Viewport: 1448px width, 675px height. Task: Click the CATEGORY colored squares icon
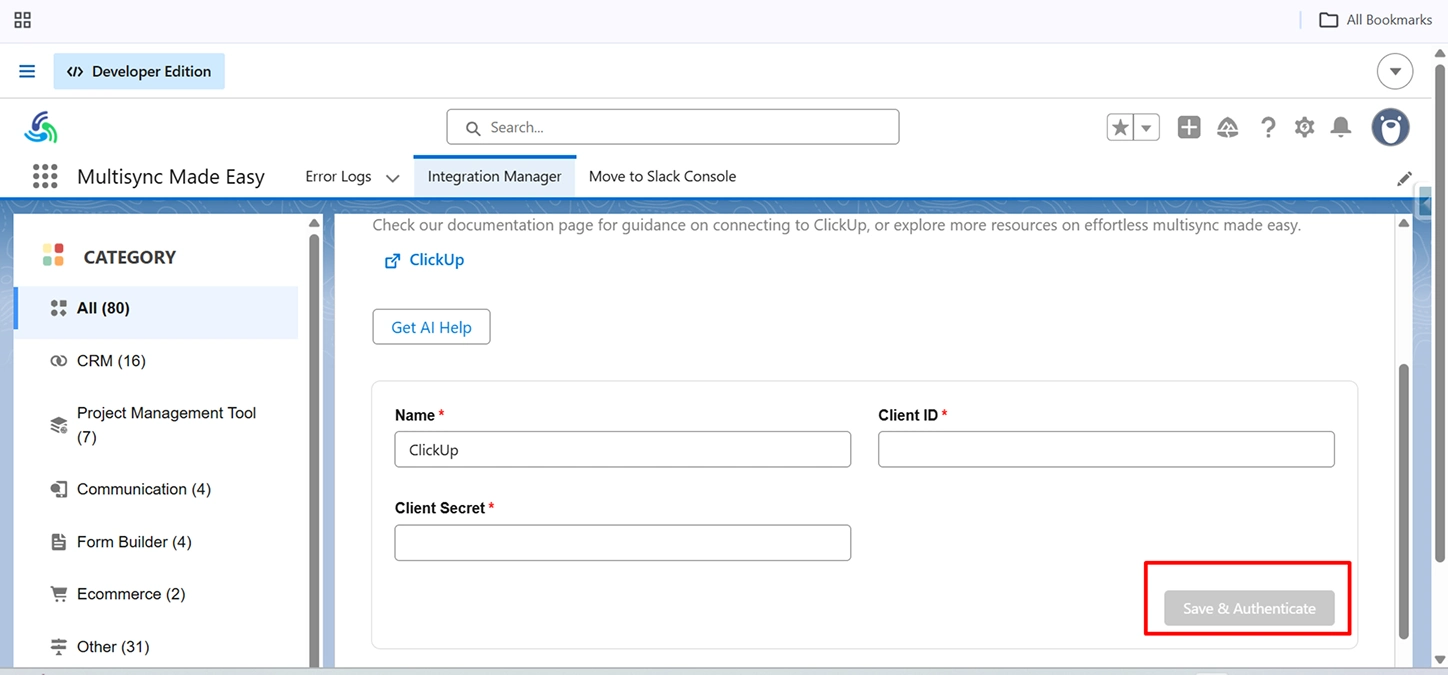(53, 255)
